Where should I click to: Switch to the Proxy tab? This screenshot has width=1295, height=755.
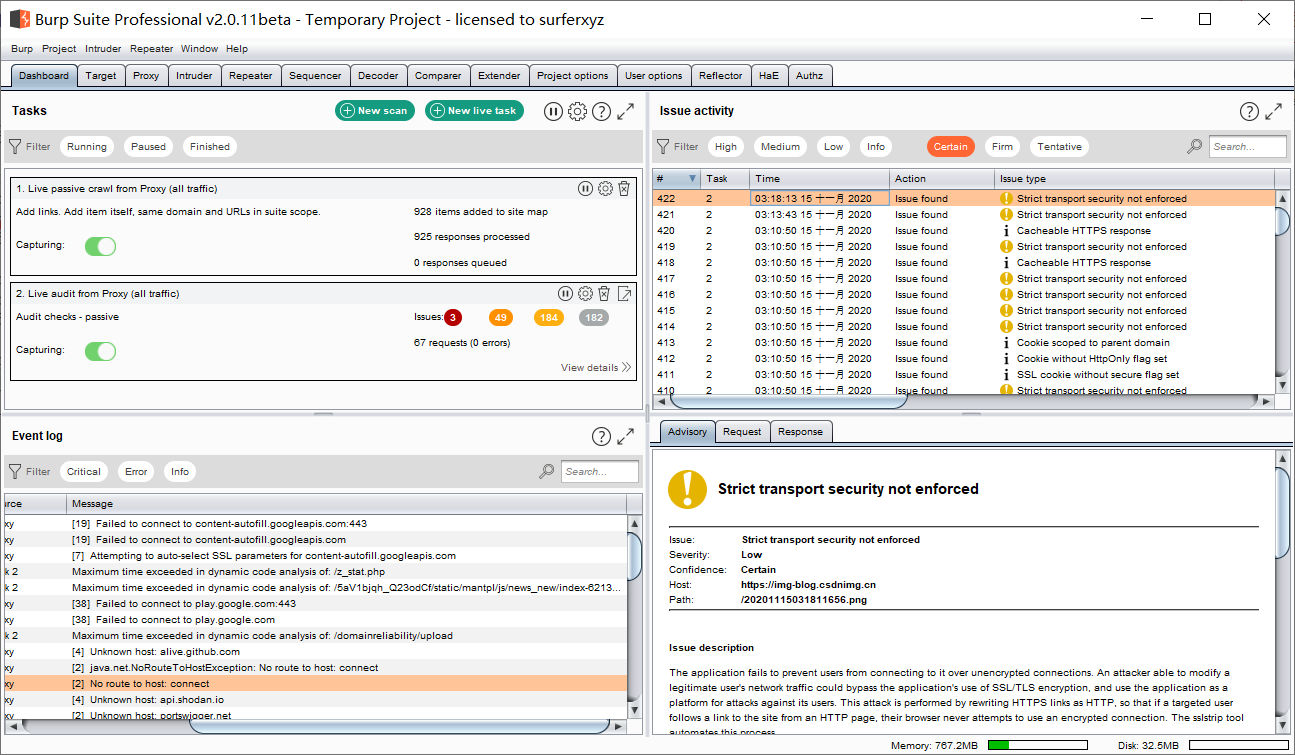tap(146, 75)
